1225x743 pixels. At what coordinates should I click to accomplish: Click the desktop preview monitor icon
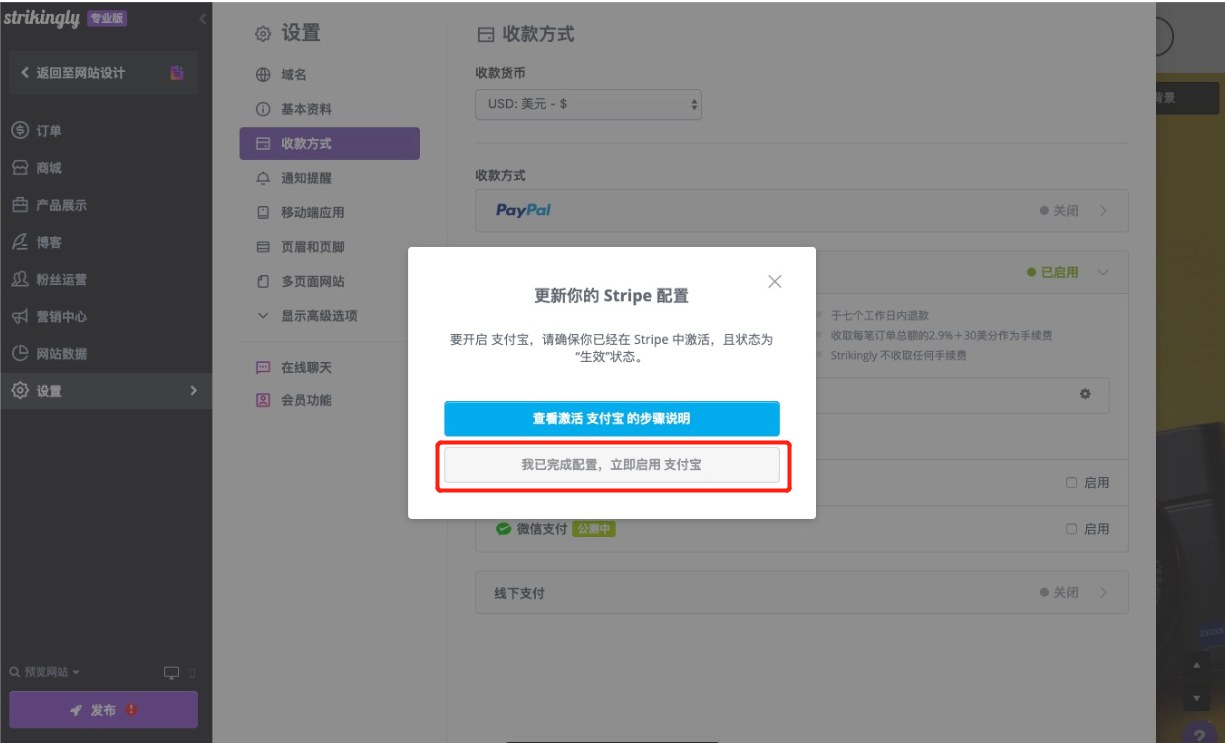pos(172,672)
